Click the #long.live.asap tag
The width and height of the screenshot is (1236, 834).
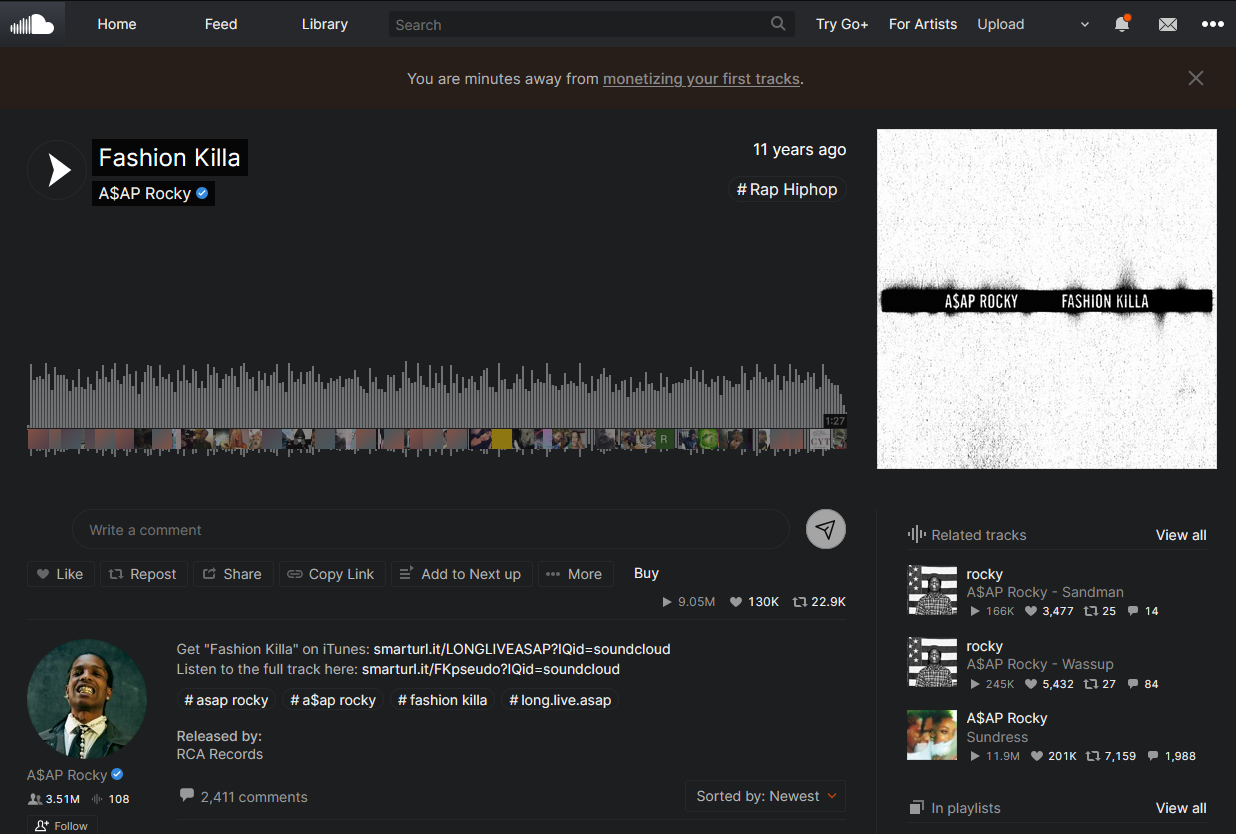[560, 700]
